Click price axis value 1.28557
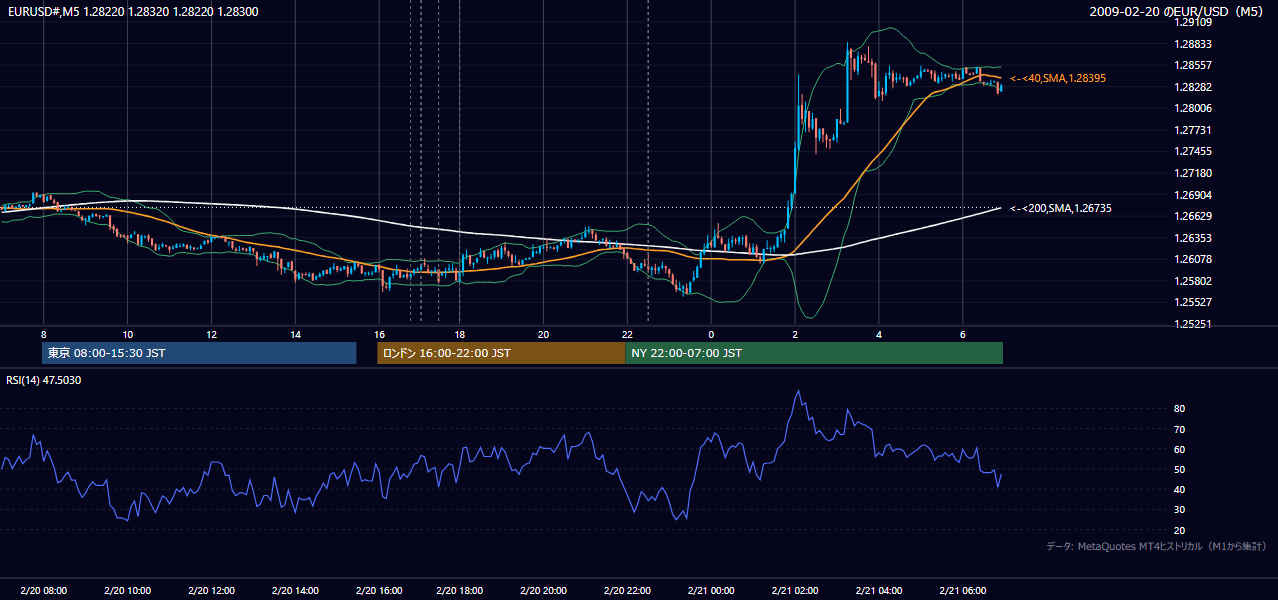The image size is (1278, 600). tap(1193, 65)
